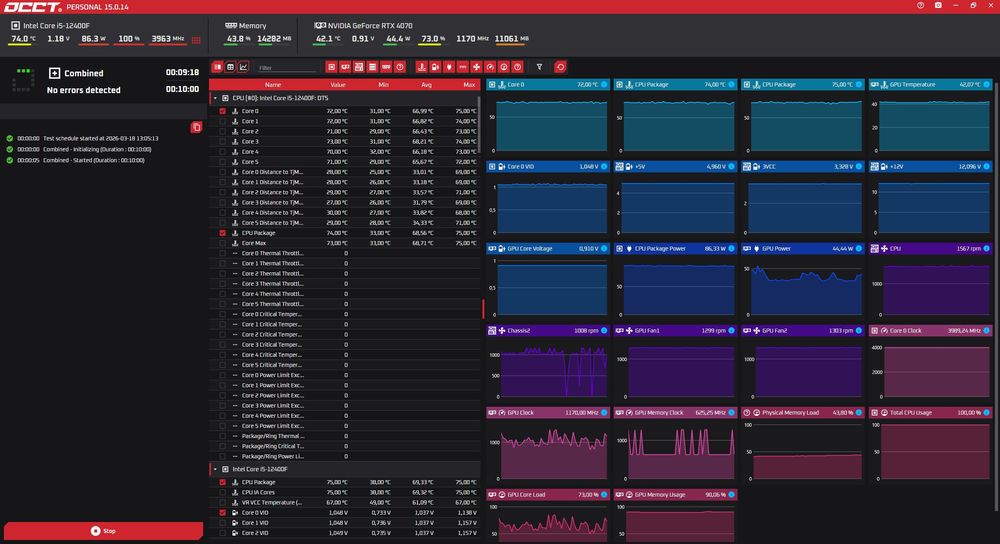
Task: Click the reset statistics circular arrow icon
Action: [560, 68]
